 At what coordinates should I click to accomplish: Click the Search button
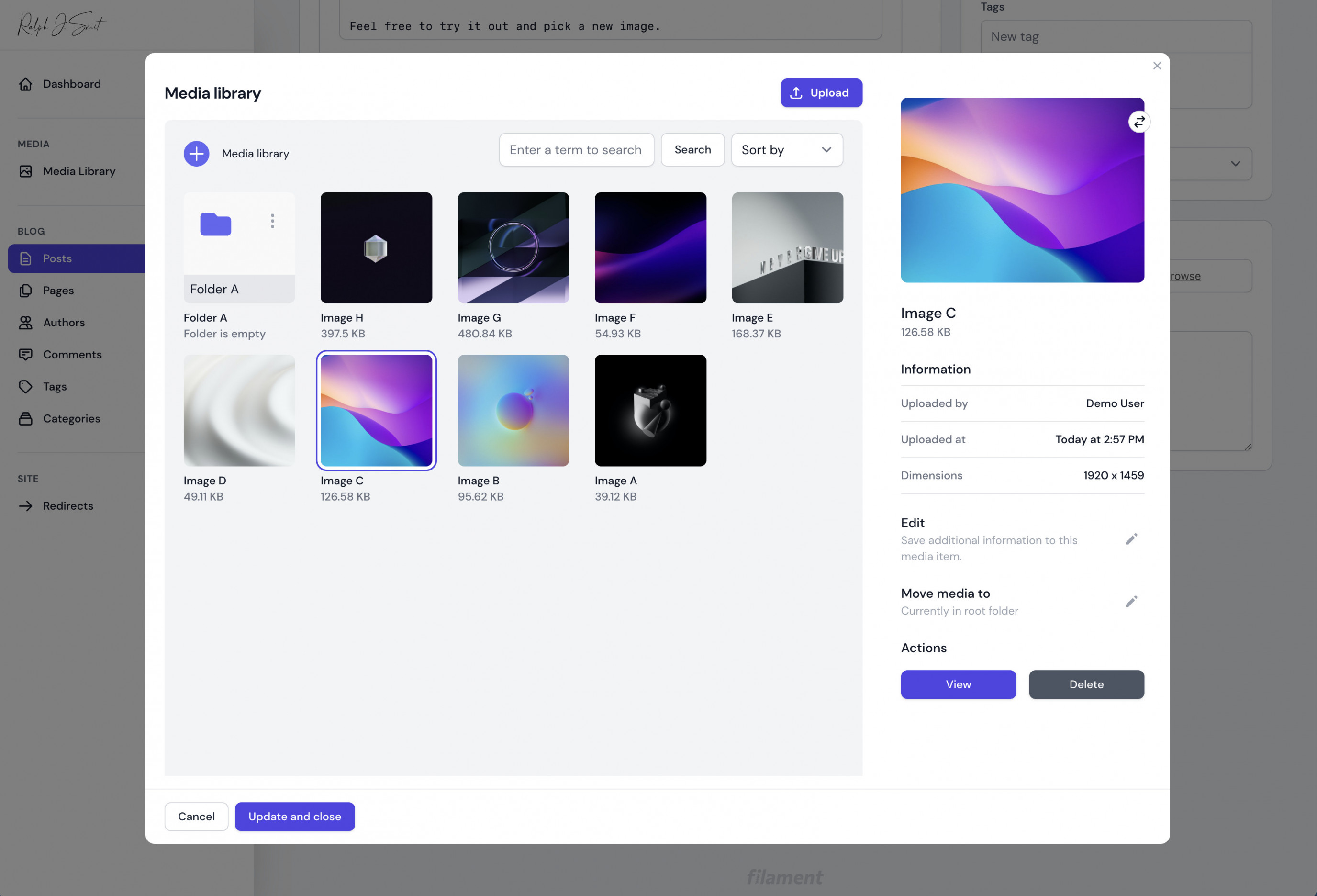click(693, 149)
